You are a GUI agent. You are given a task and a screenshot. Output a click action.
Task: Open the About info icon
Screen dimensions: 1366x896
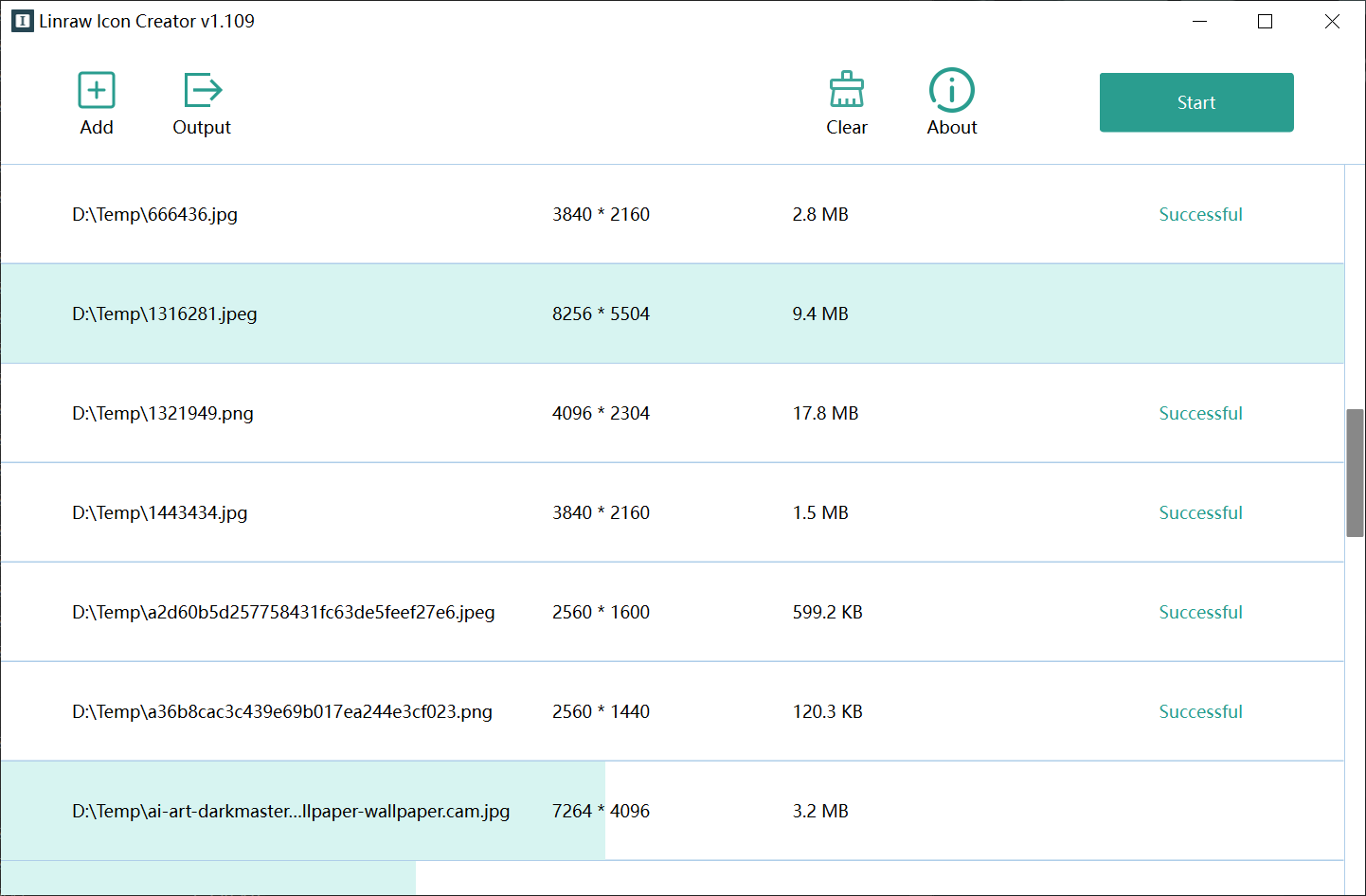pyautogui.click(x=952, y=91)
